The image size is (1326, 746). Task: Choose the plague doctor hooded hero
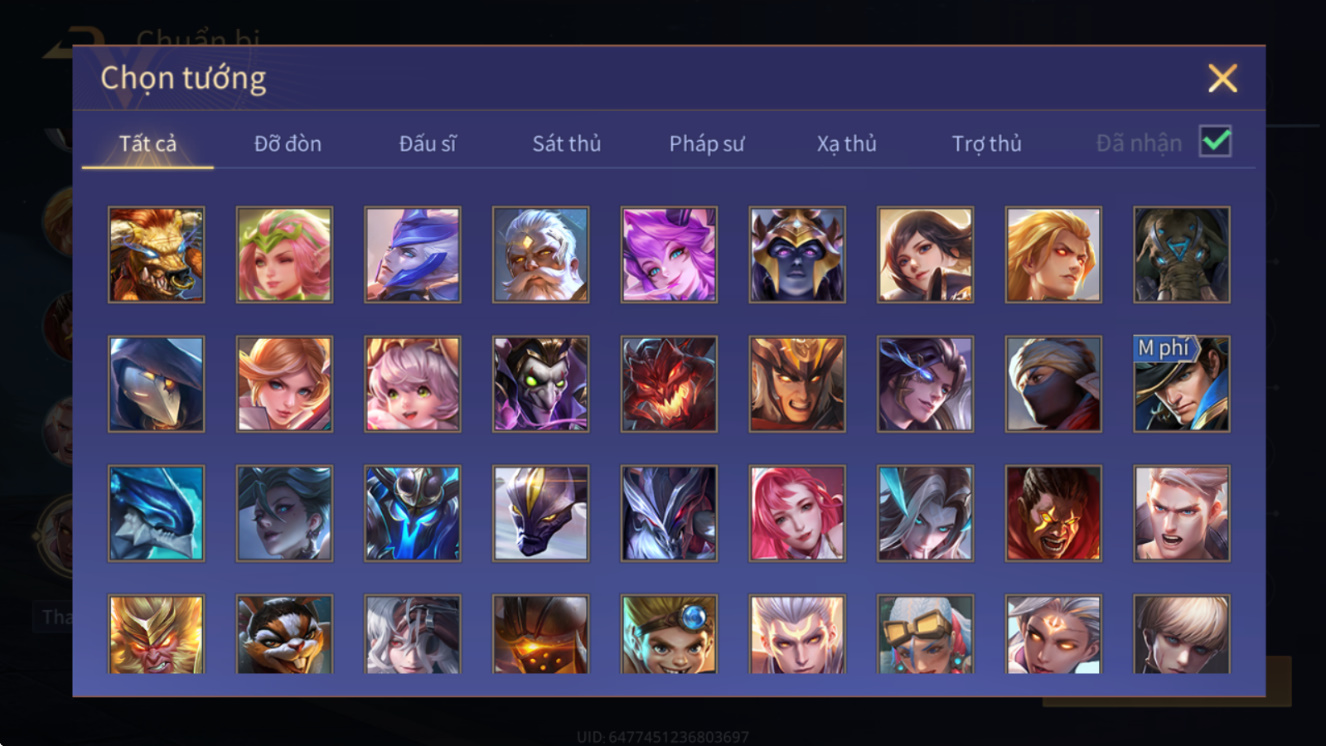point(156,384)
